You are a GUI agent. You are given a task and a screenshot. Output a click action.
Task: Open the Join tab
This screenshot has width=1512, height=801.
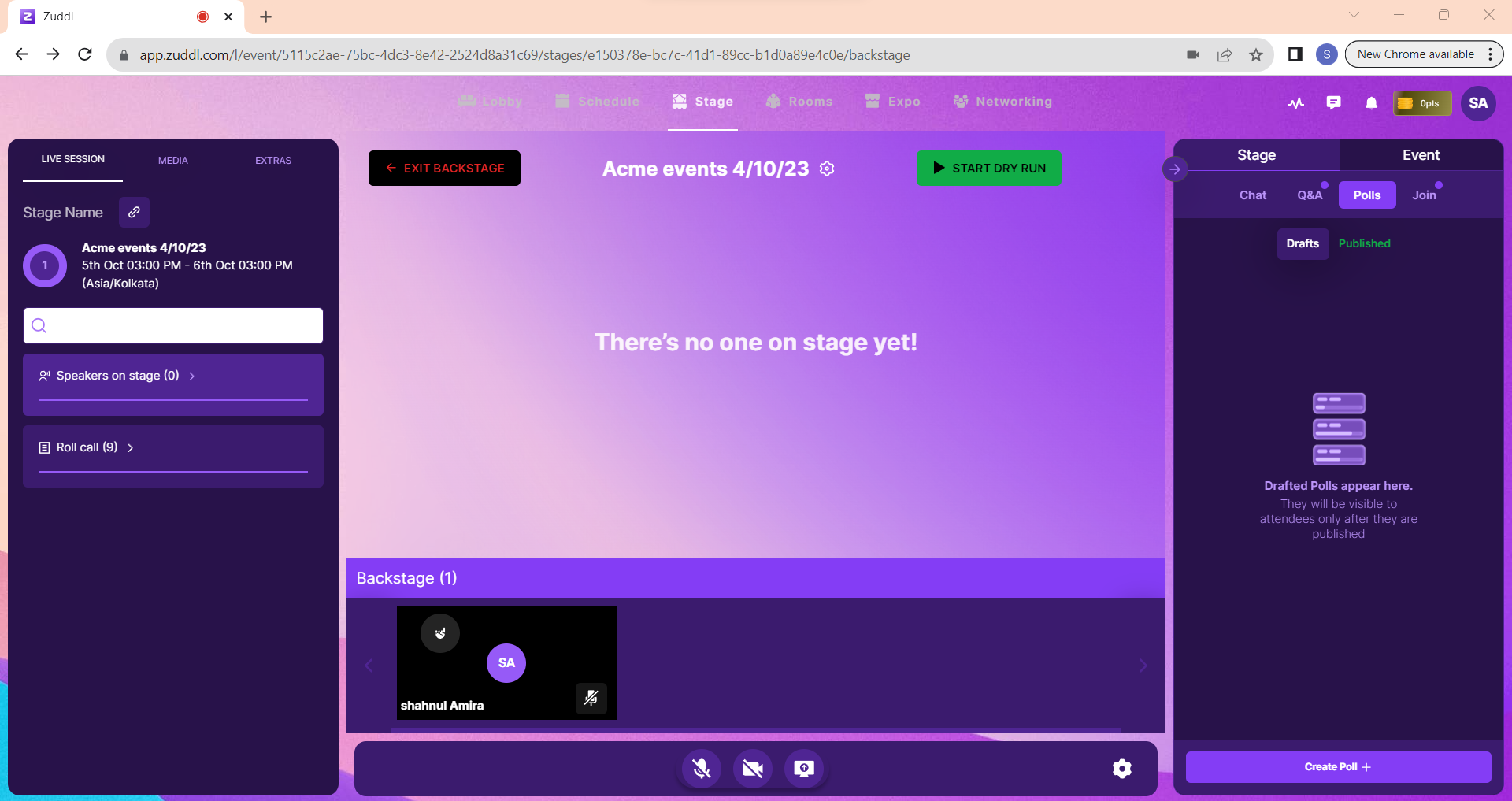[1424, 195]
